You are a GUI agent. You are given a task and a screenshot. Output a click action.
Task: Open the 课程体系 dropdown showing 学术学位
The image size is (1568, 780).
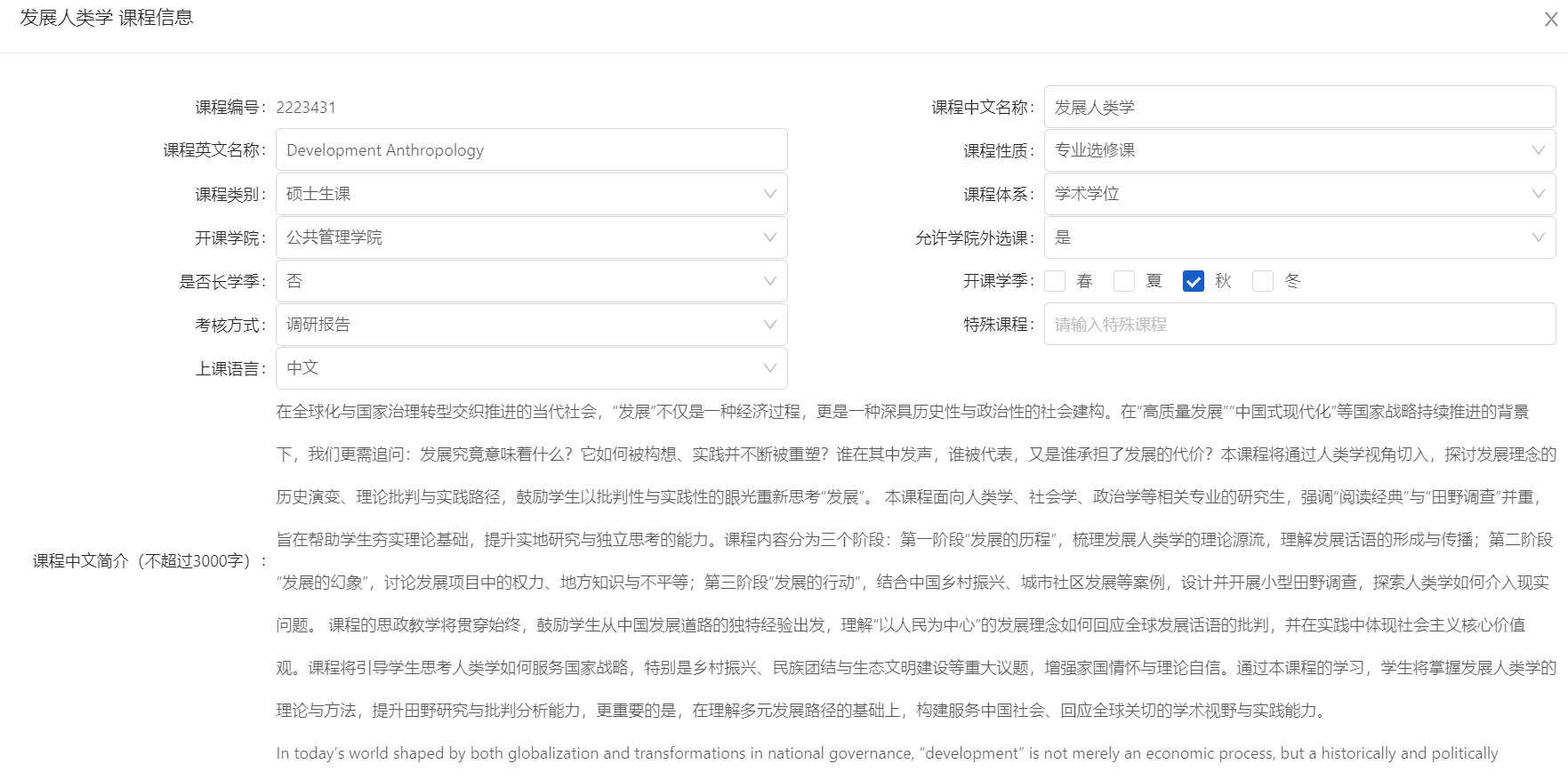(1299, 194)
